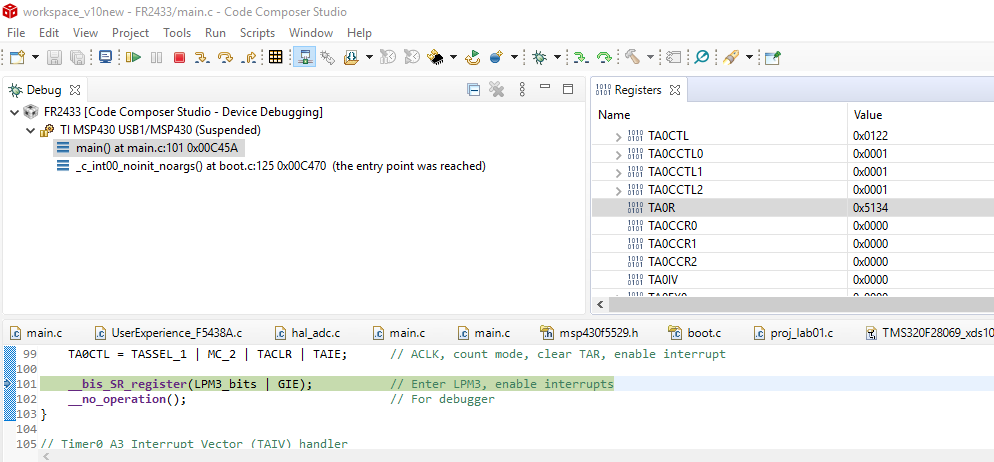This screenshot has width=994, height=462.
Task: Select _c_int00_noinit_noargs() stack frame
Action: pyautogui.click(x=271, y=166)
